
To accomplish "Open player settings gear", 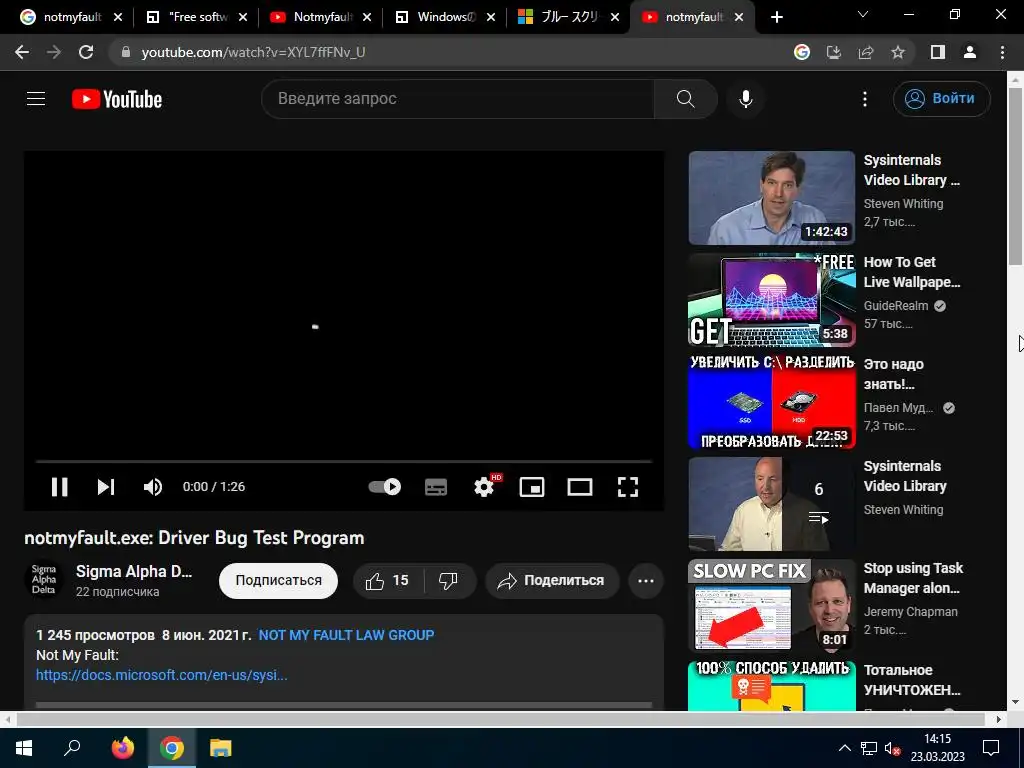I will (485, 487).
